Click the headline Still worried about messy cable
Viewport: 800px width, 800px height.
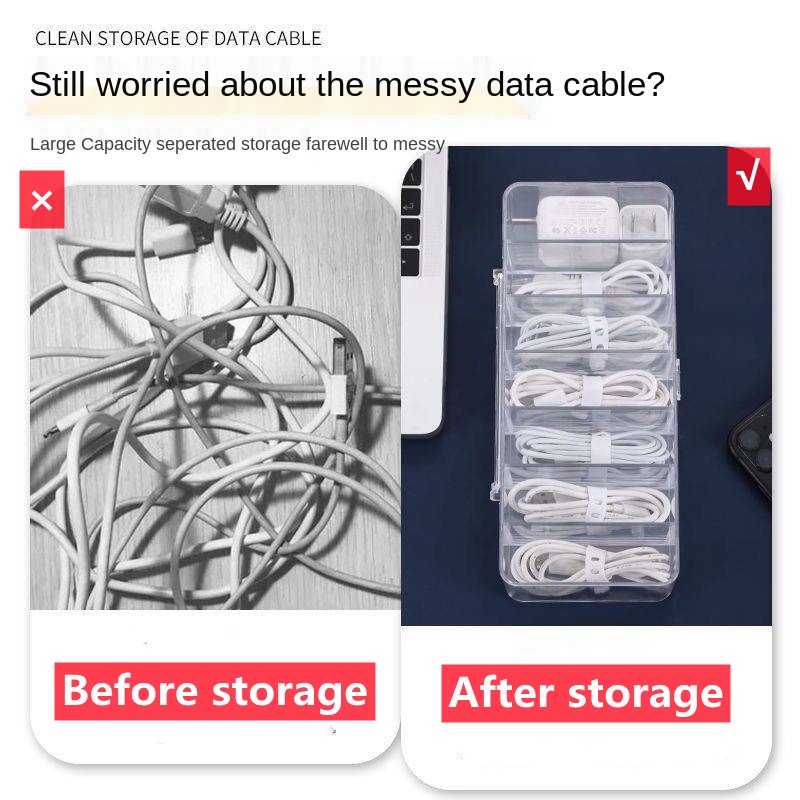click(347, 84)
